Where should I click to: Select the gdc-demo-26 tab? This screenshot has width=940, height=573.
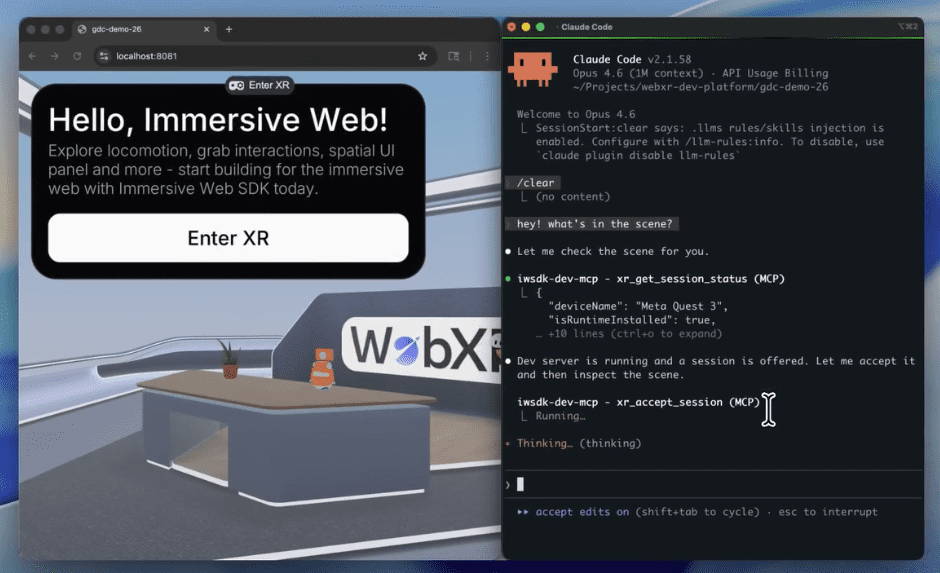[130, 29]
